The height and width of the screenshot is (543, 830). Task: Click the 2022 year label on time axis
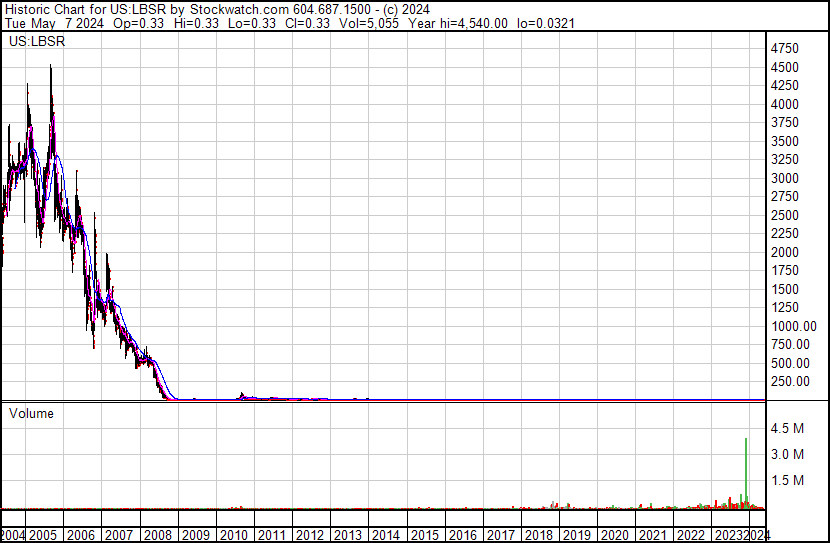pyautogui.click(x=691, y=535)
